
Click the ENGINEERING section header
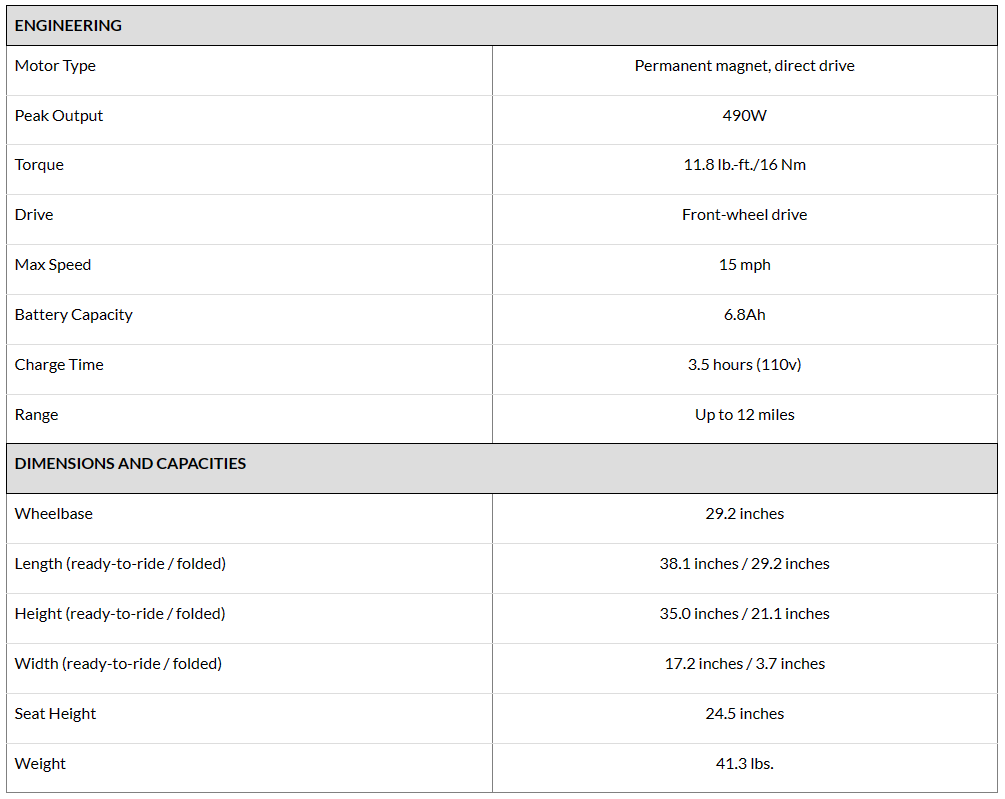[x=68, y=26]
